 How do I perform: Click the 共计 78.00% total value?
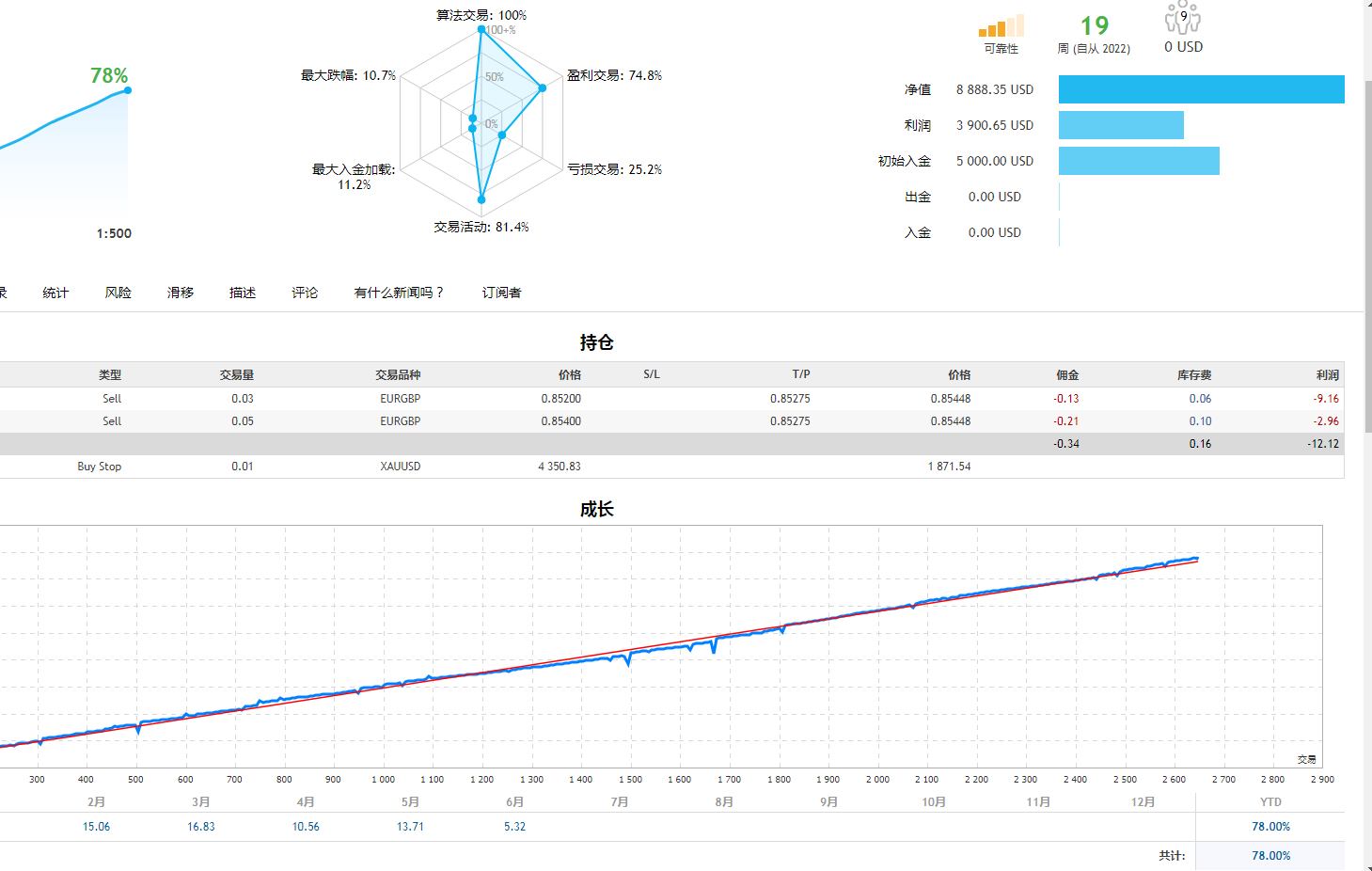click(x=1270, y=856)
